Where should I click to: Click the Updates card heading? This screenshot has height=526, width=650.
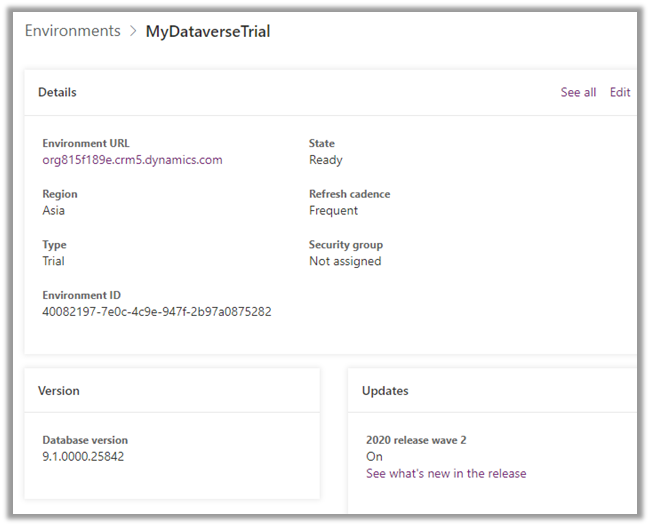(x=385, y=391)
